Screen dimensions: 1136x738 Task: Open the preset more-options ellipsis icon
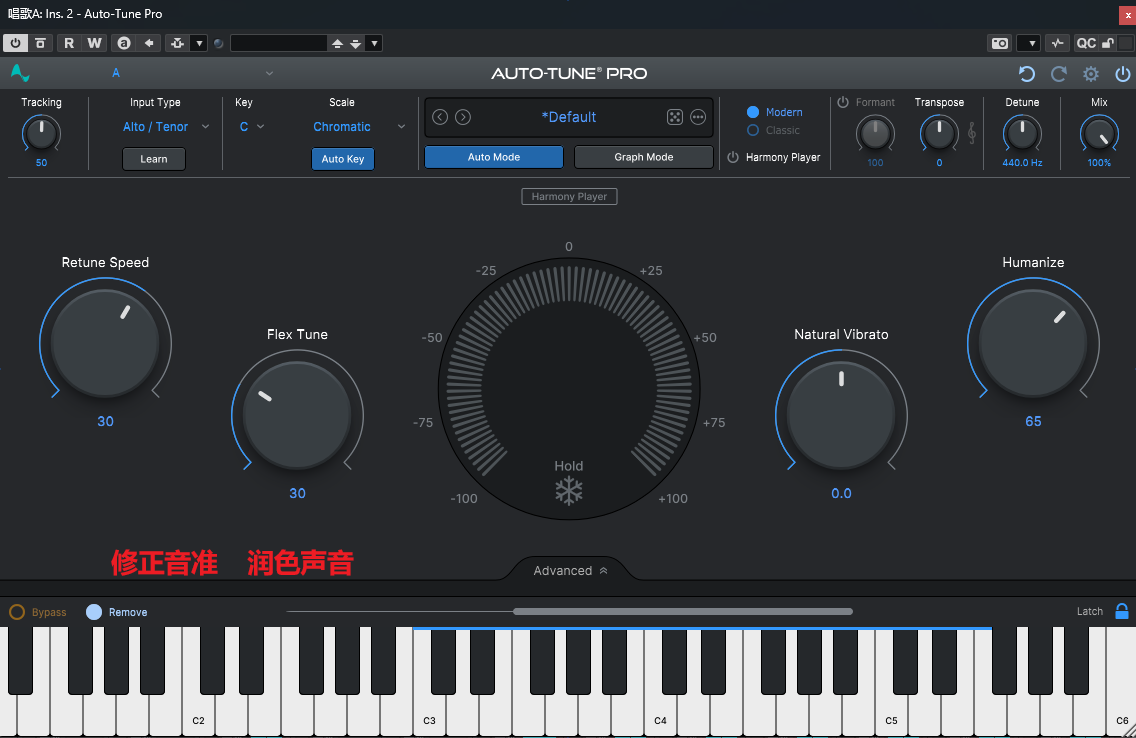698,117
